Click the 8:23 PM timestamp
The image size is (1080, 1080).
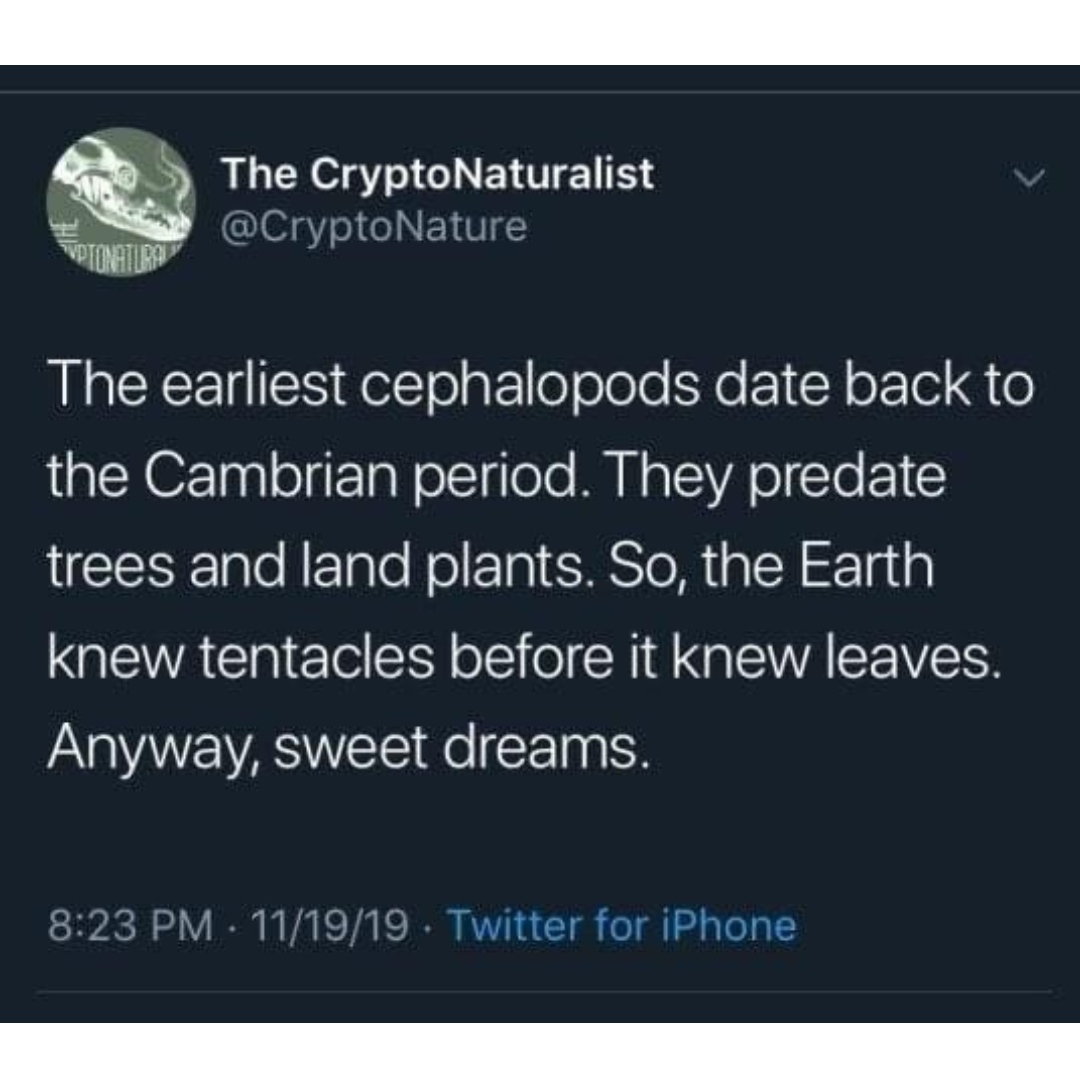point(131,925)
